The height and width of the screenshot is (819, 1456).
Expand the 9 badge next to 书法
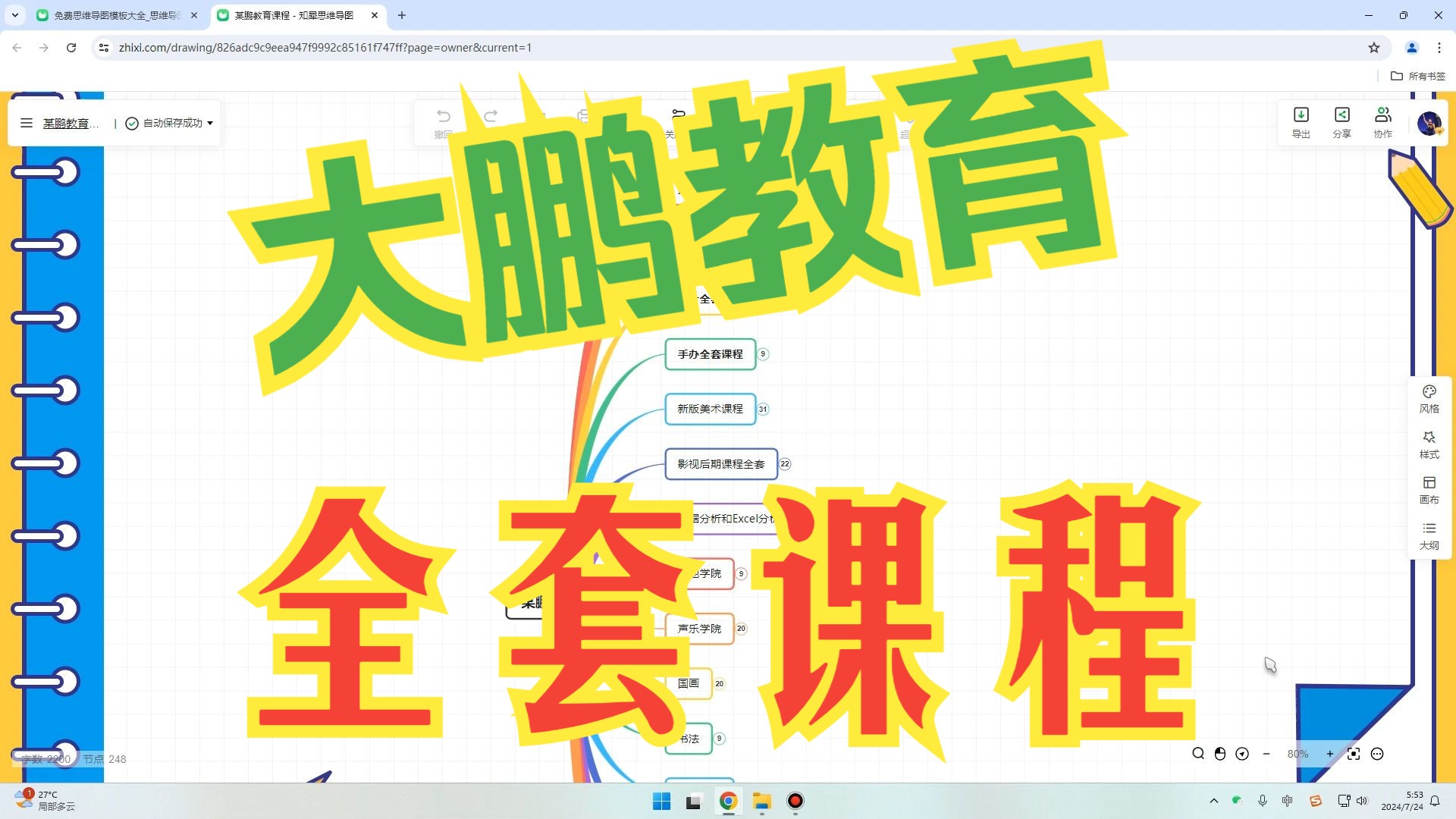click(720, 739)
